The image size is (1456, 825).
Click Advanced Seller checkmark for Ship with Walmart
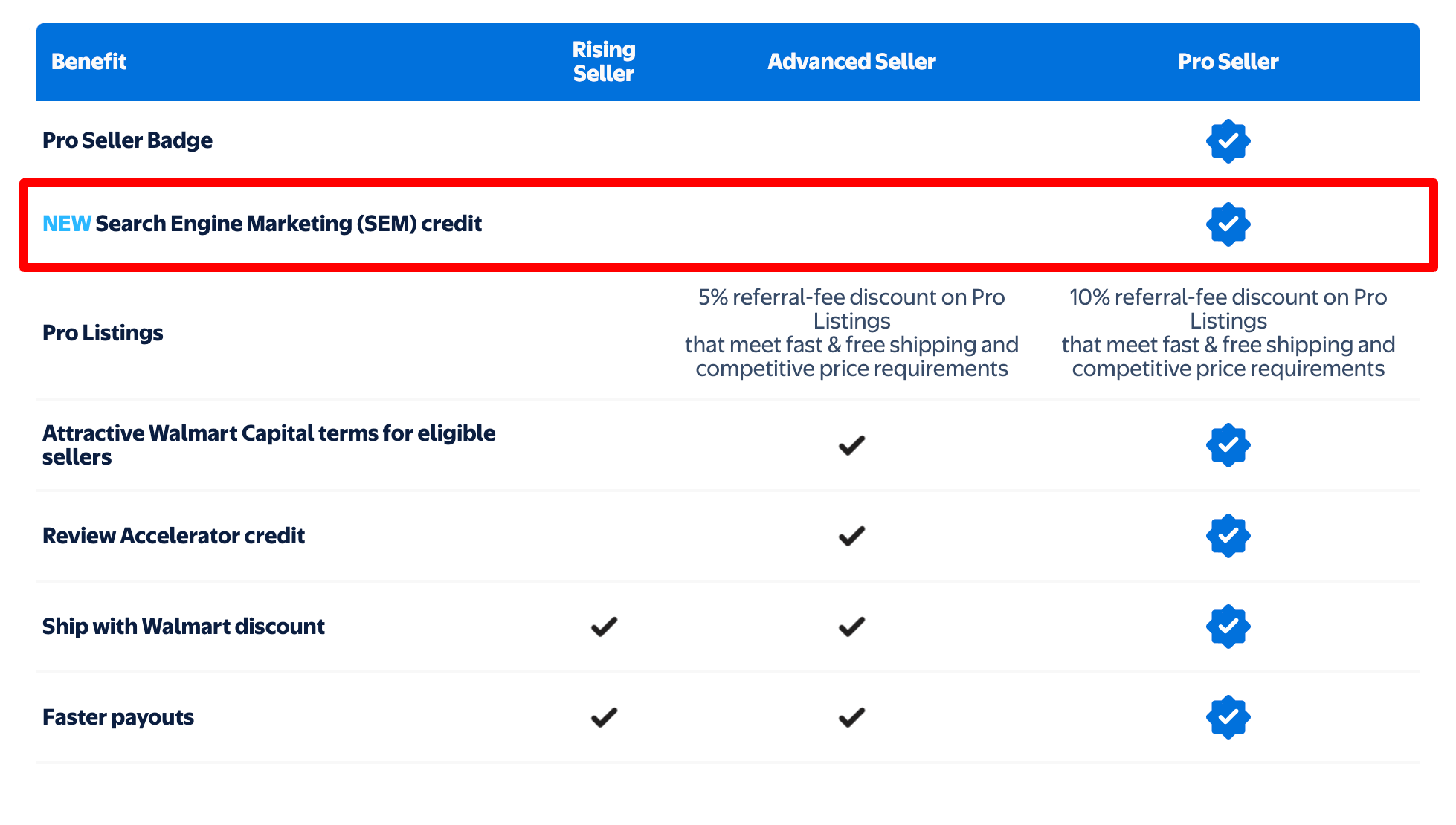click(851, 627)
